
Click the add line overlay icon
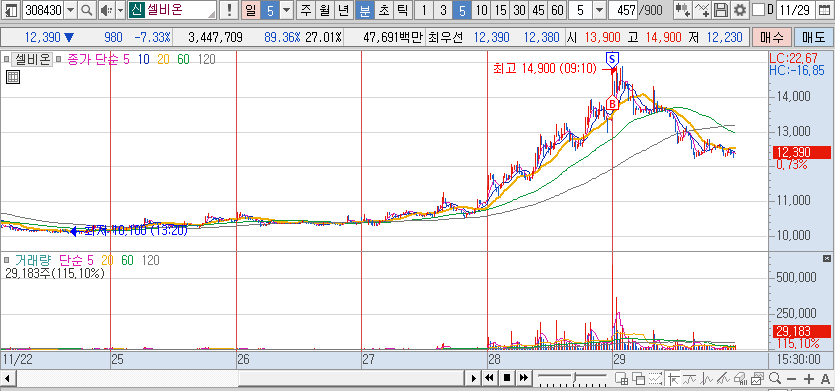click(x=702, y=10)
